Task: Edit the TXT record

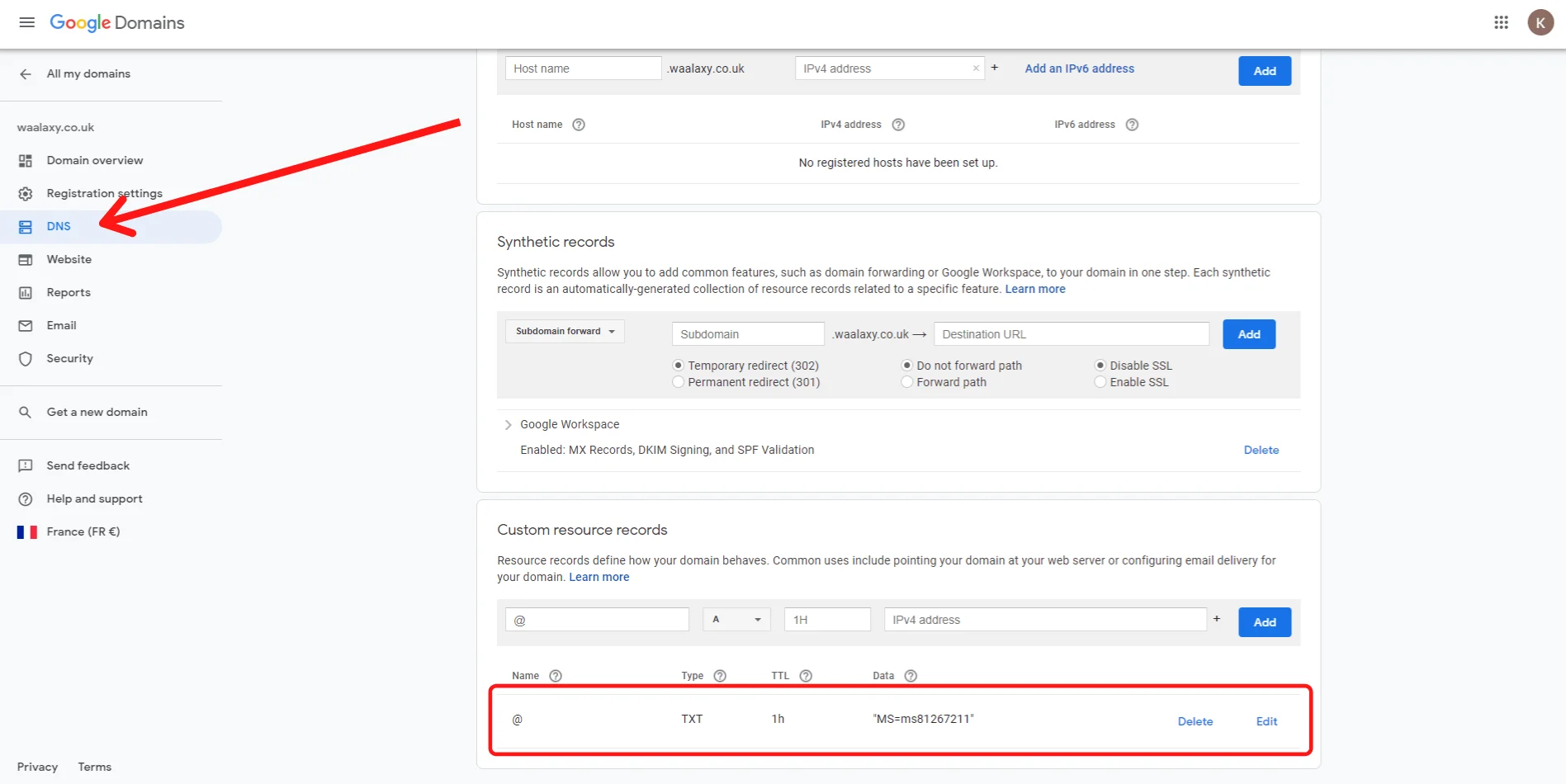Action: tap(1266, 721)
